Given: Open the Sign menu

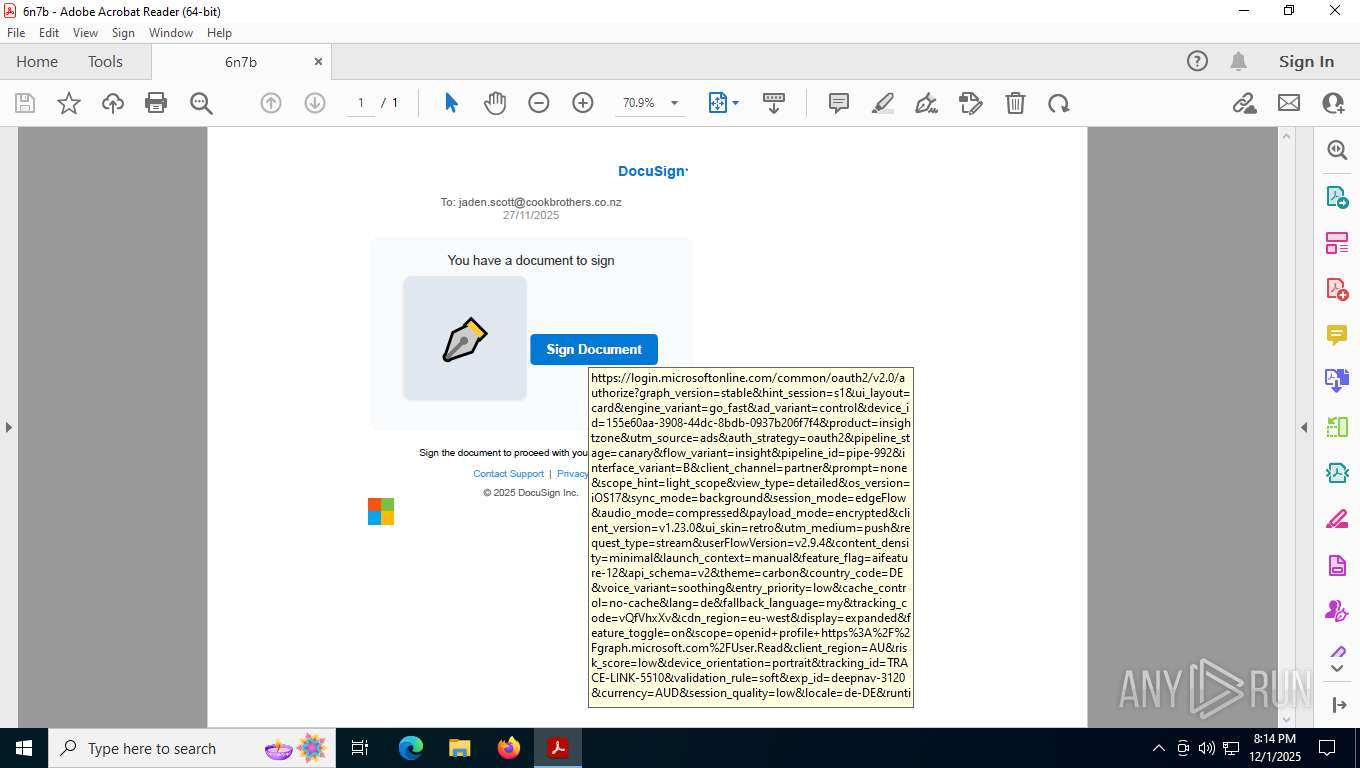Looking at the screenshot, I should pyautogui.click(x=123, y=33).
